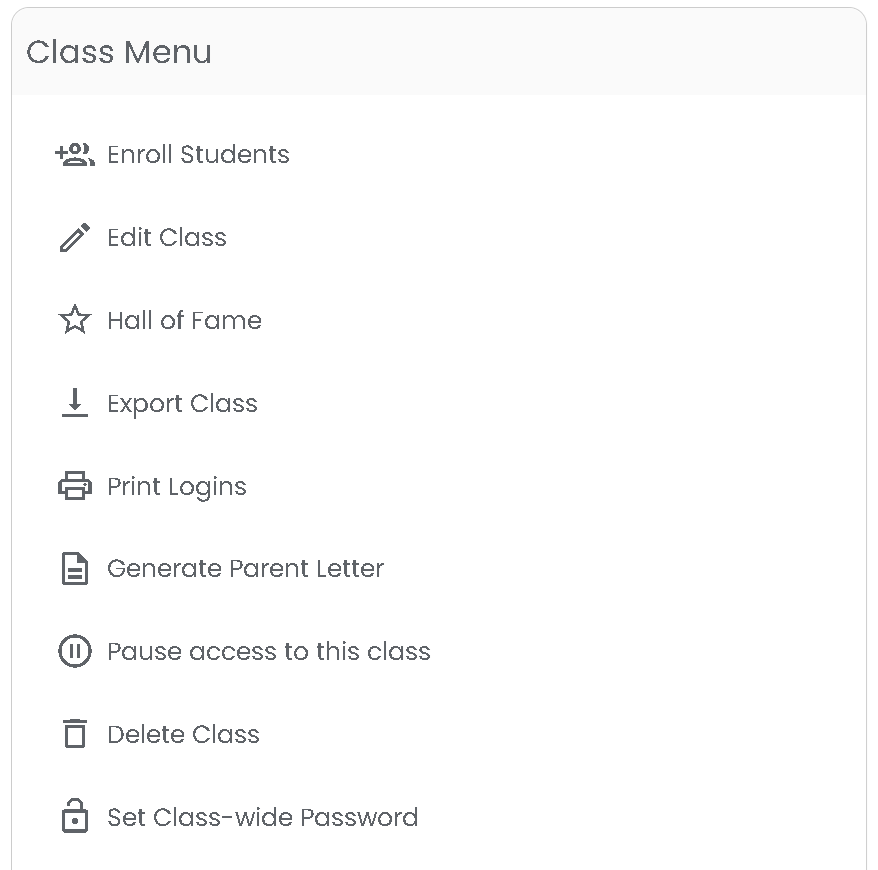Choose Export Class
This screenshot has width=878, height=870.
pyautogui.click(x=183, y=404)
